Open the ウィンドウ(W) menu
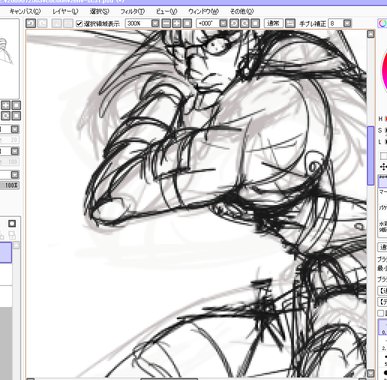387x380 pixels. tap(203, 11)
